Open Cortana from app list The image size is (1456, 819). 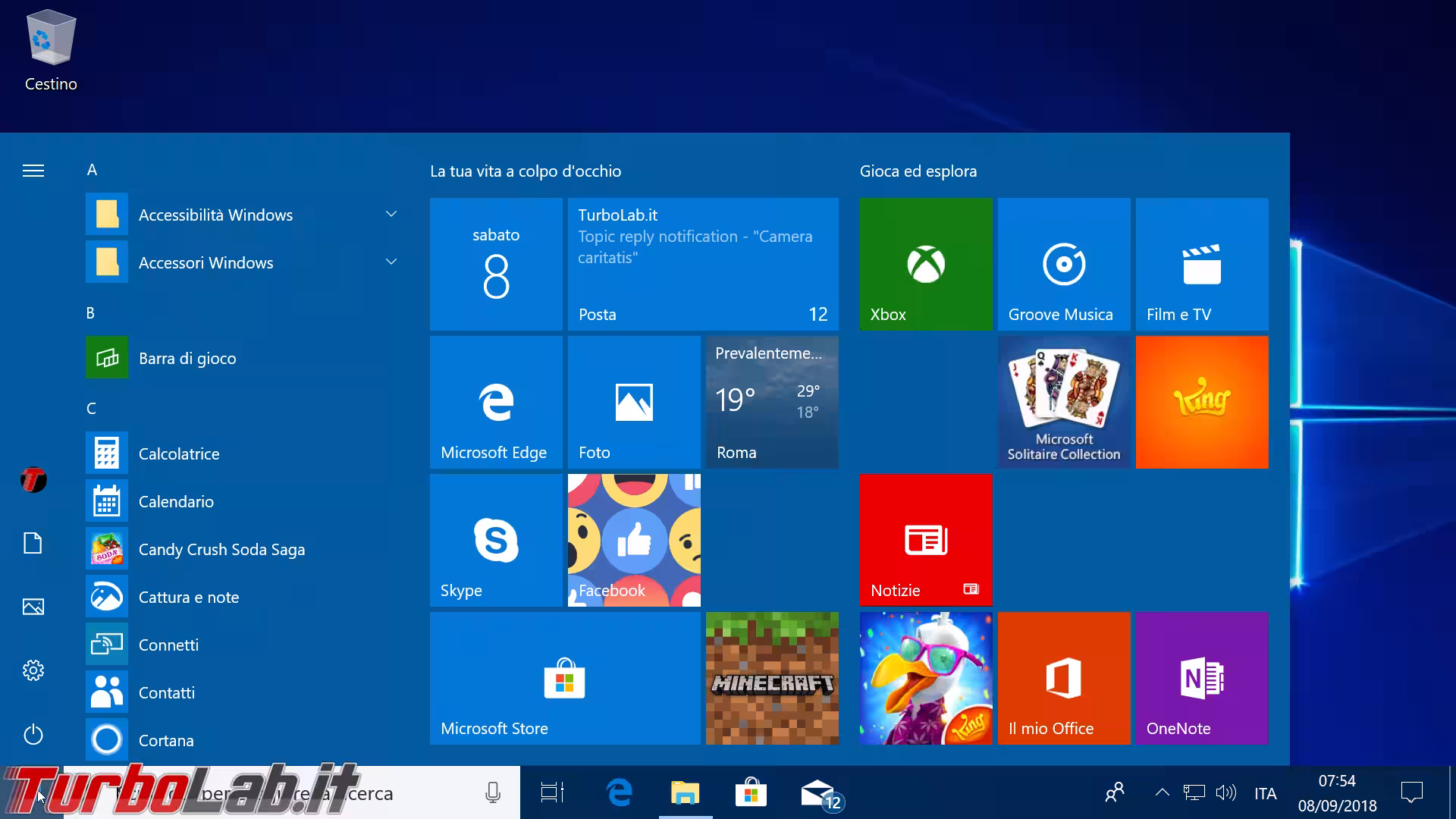point(166,740)
